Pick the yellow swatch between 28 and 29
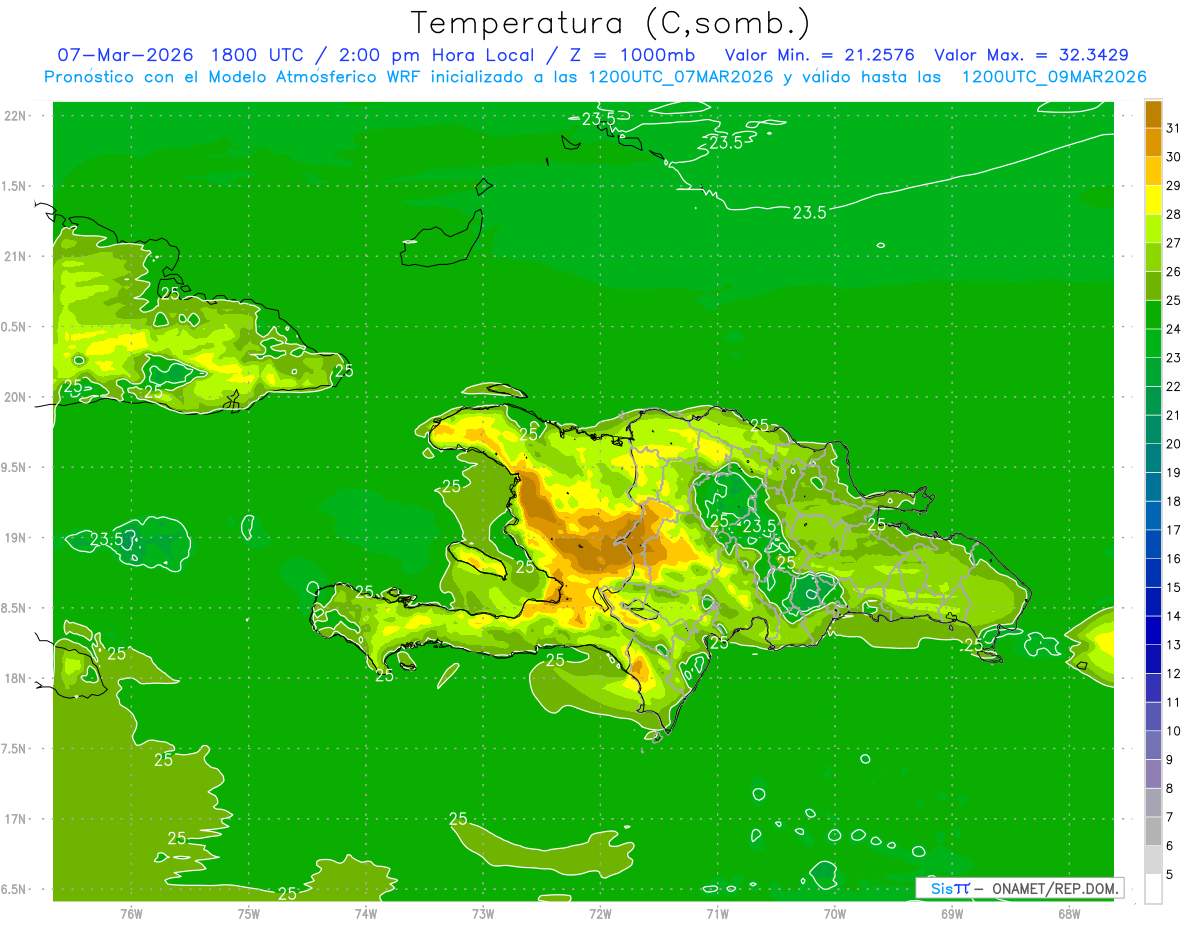This screenshot has height=927, width=1200. pyautogui.click(x=1154, y=200)
